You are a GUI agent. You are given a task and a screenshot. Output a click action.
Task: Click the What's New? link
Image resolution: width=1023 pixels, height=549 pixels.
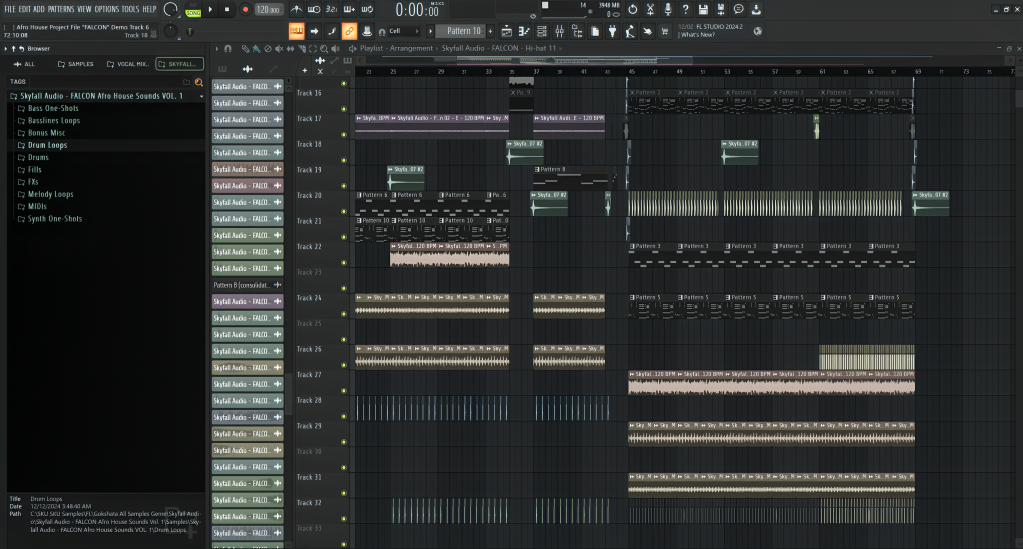[697, 35]
